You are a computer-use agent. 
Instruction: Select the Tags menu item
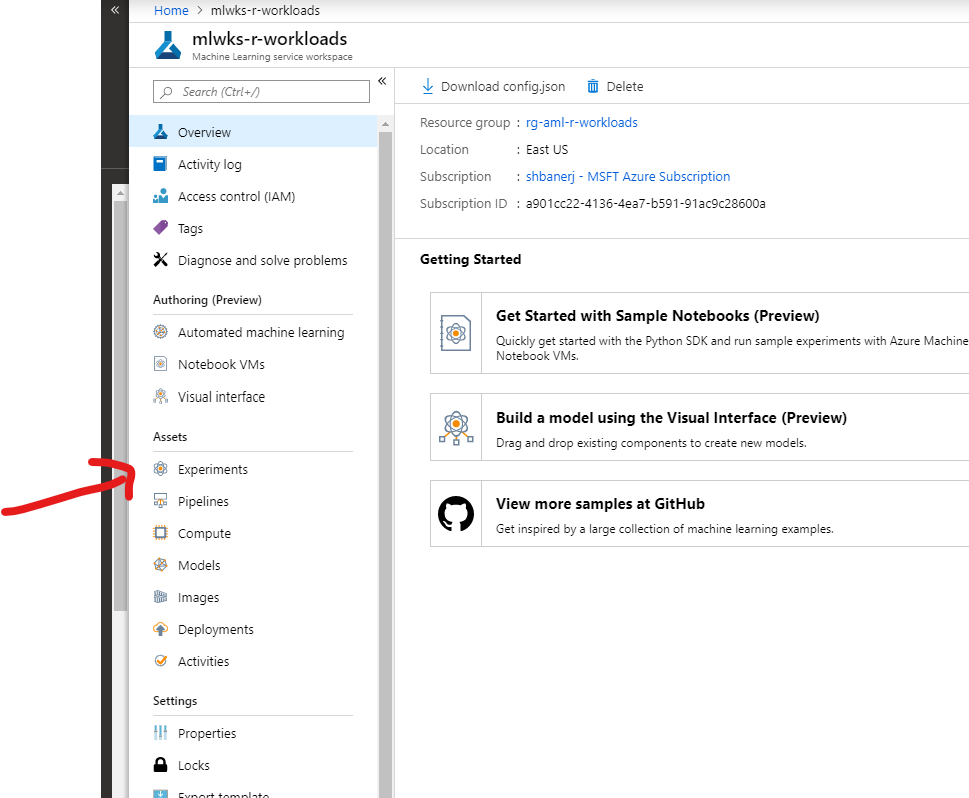pos(253,228)
